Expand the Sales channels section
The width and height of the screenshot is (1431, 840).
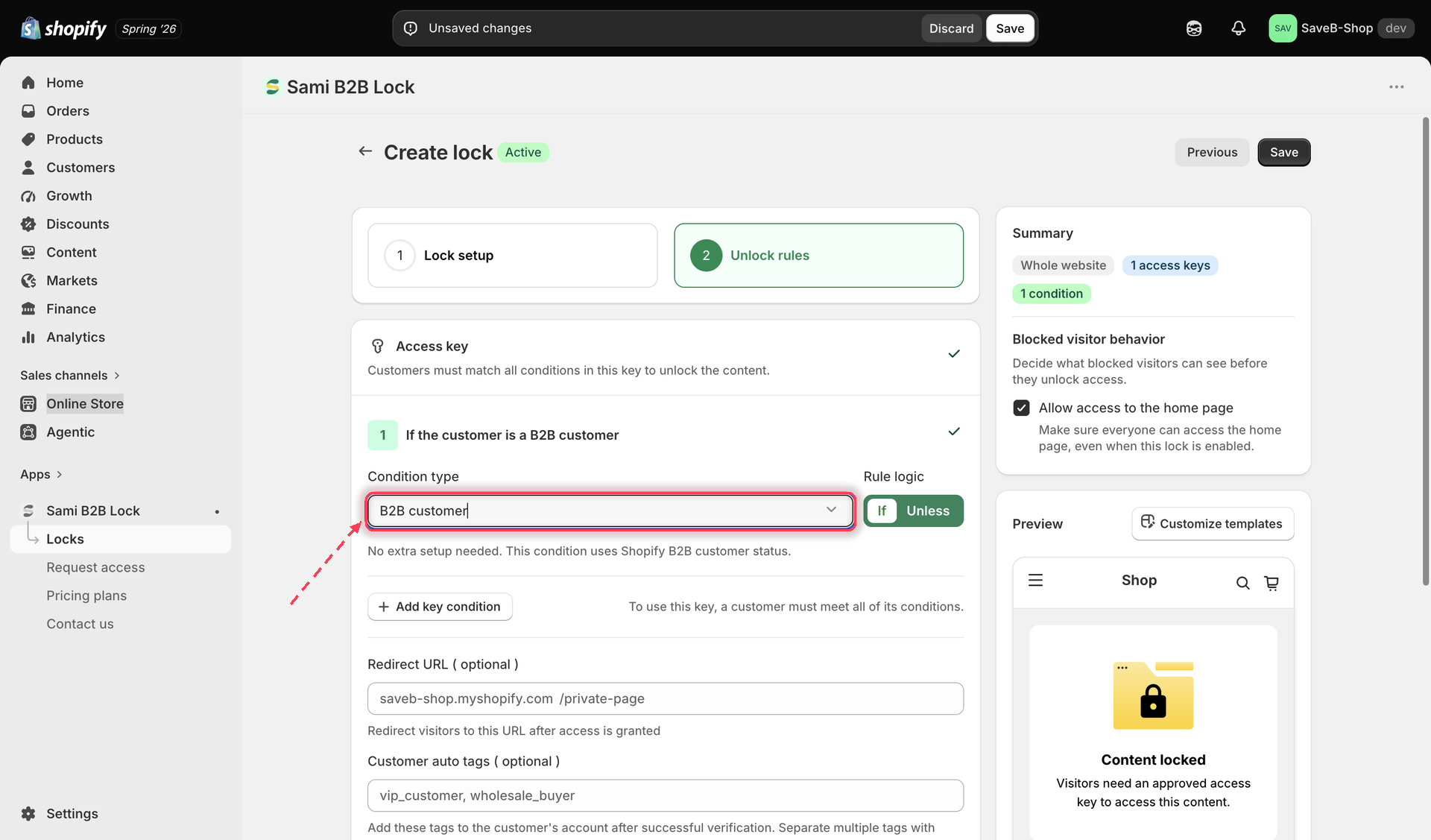[70, 375]
